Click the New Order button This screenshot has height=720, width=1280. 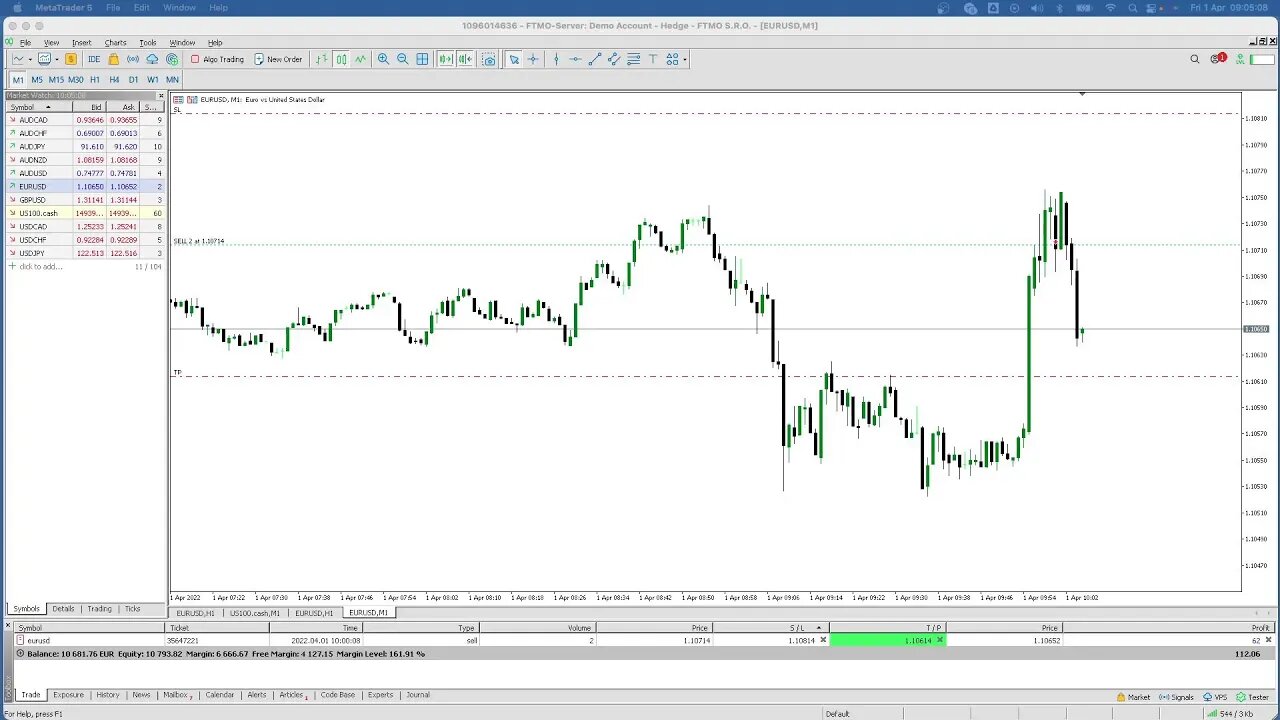click(278, 59)
